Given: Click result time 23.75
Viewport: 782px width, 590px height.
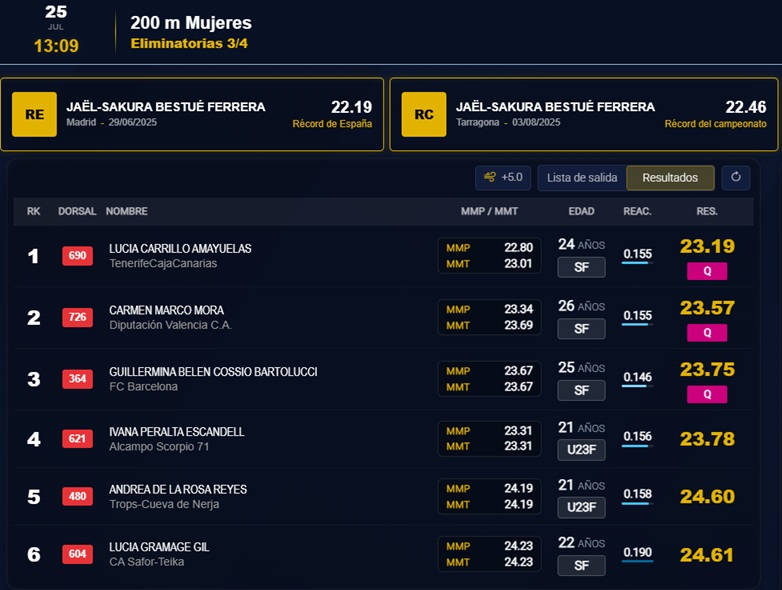Looking at the screenshot, I should tap(707, 370).
